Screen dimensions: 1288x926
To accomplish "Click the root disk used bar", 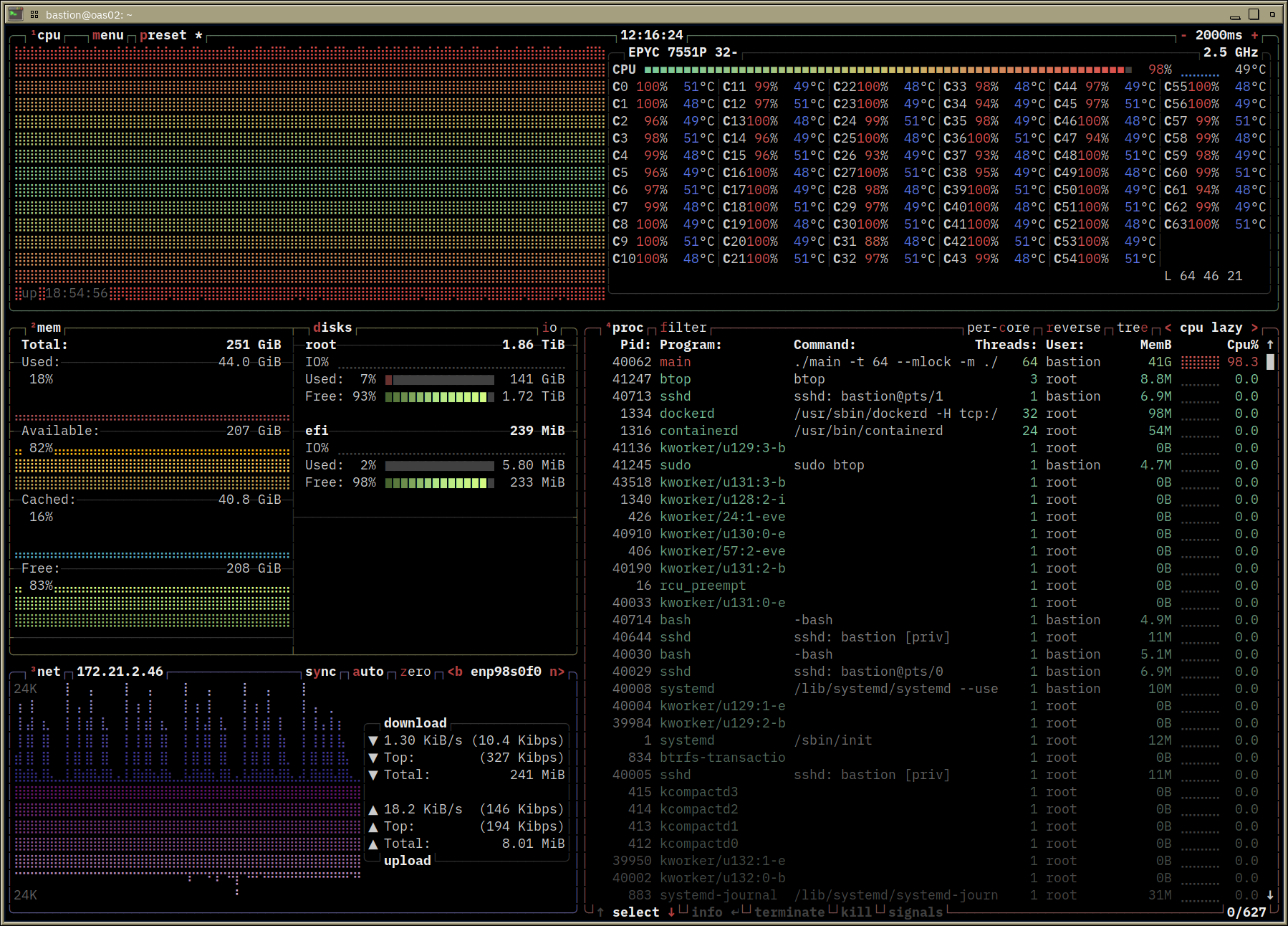I will tap(440, 380).
